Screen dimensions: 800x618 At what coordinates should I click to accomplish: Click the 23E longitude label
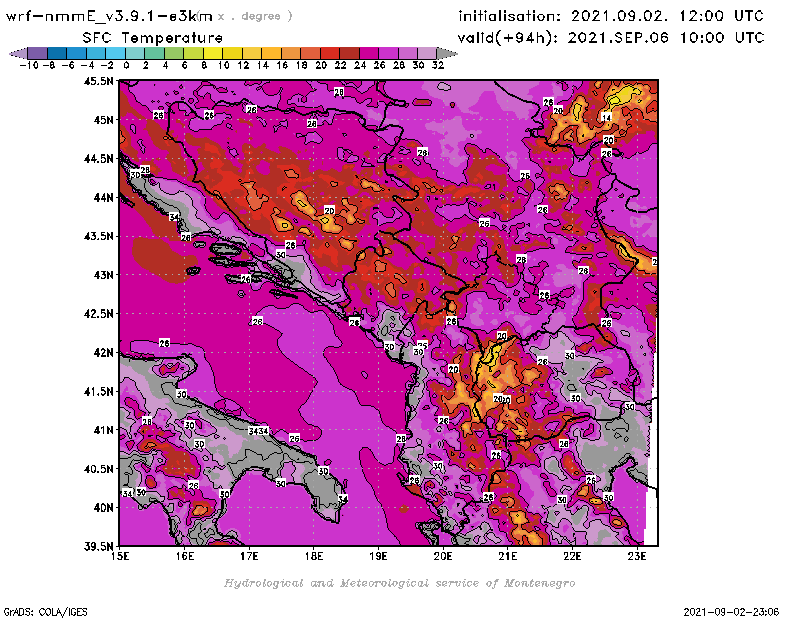point(637,556)
